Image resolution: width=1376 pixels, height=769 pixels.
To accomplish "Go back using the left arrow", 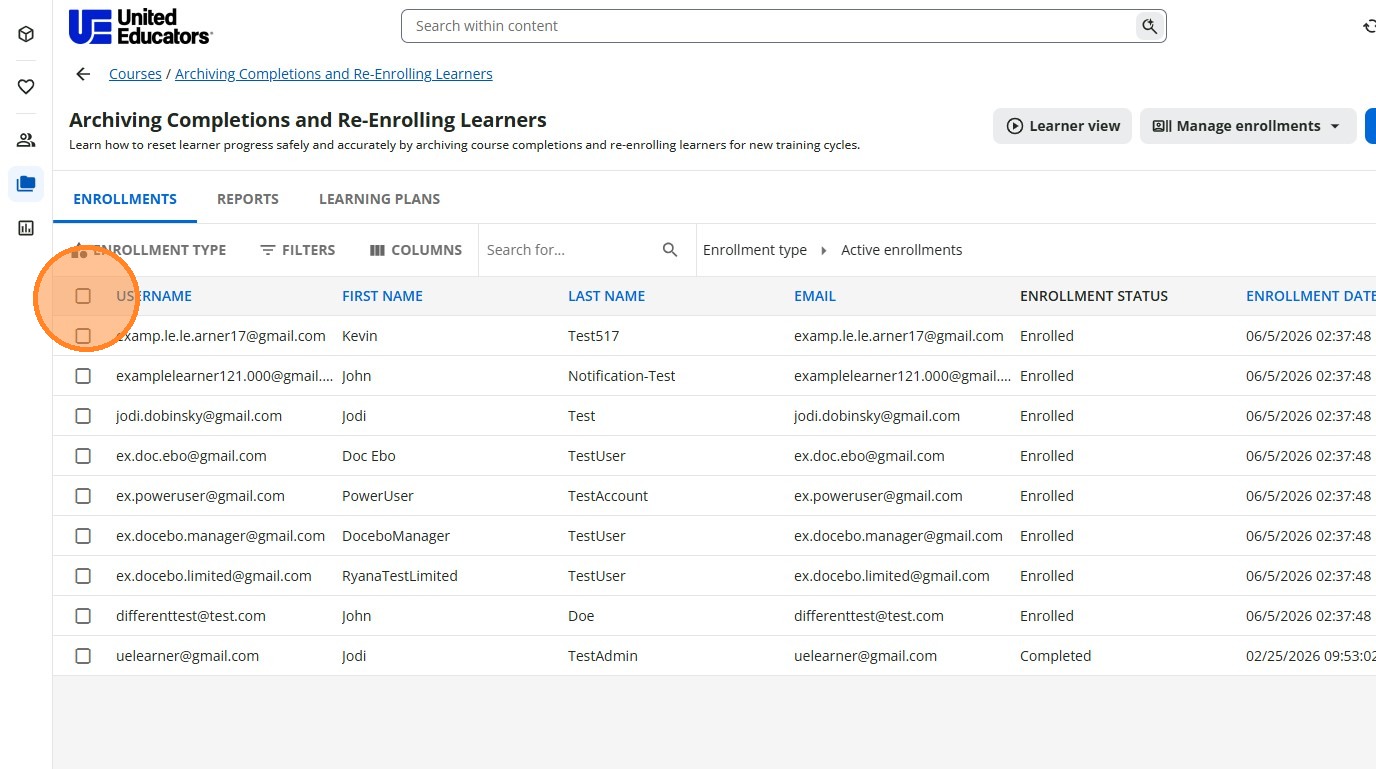I will [83, 74].
